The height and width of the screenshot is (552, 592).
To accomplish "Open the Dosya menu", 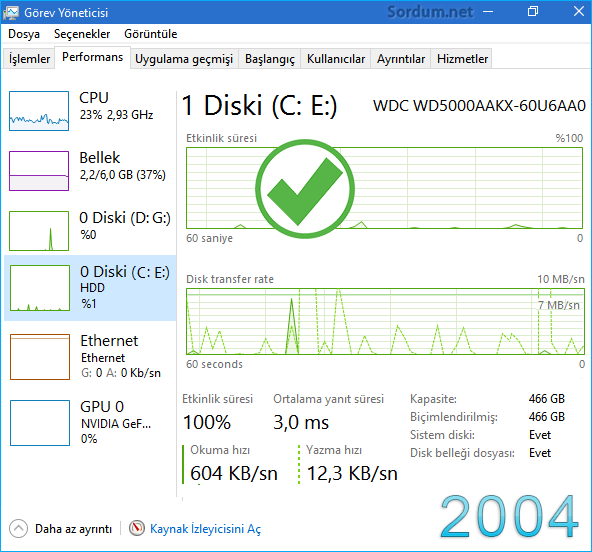I will pyautogui.click(x=24, y=34).
